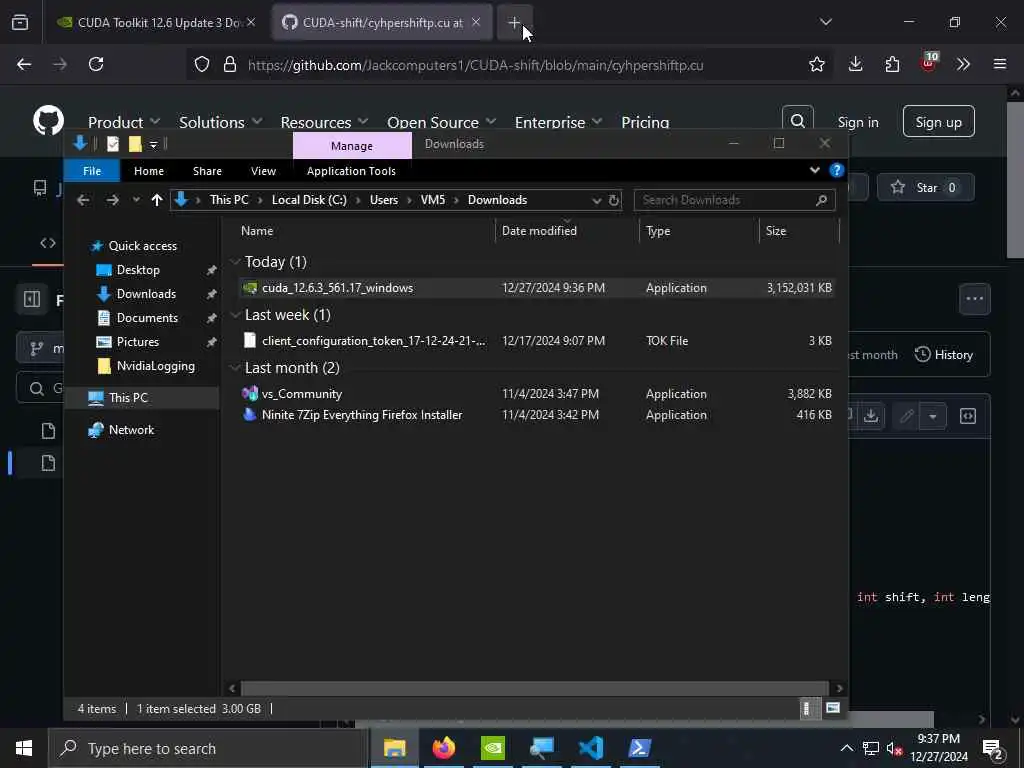This screenshot has width=1024, height=768.
Task: Click the GitHub Sign in link
Action: [857, 122]
